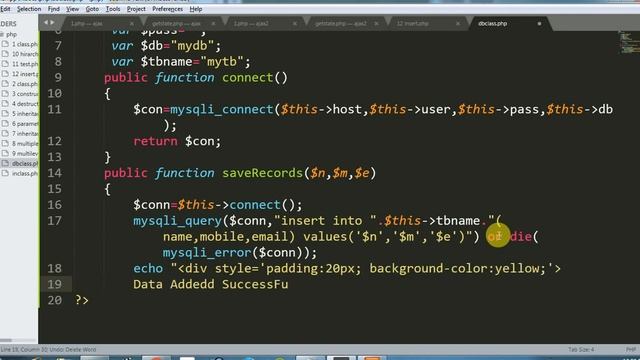Open 11 test.php in the sidebar
This screenshot has width=640, height=360.
click(x=24, y=64)
